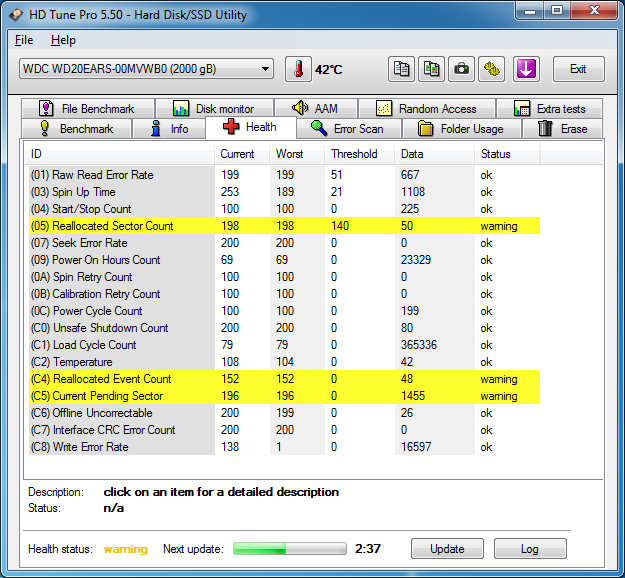Click the Threshold column header
Image resolution: width=625 pixels, height=578 pixels.
(360, 154)
